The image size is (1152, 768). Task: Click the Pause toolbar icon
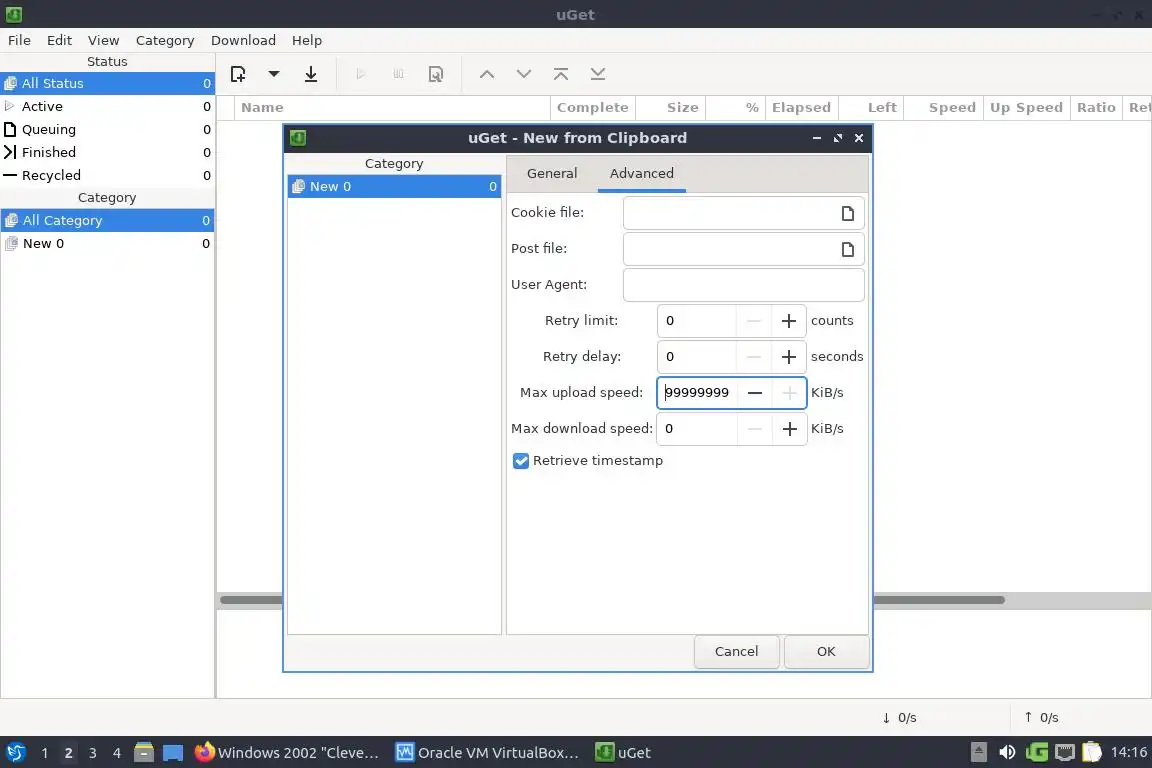coord(398,73)
